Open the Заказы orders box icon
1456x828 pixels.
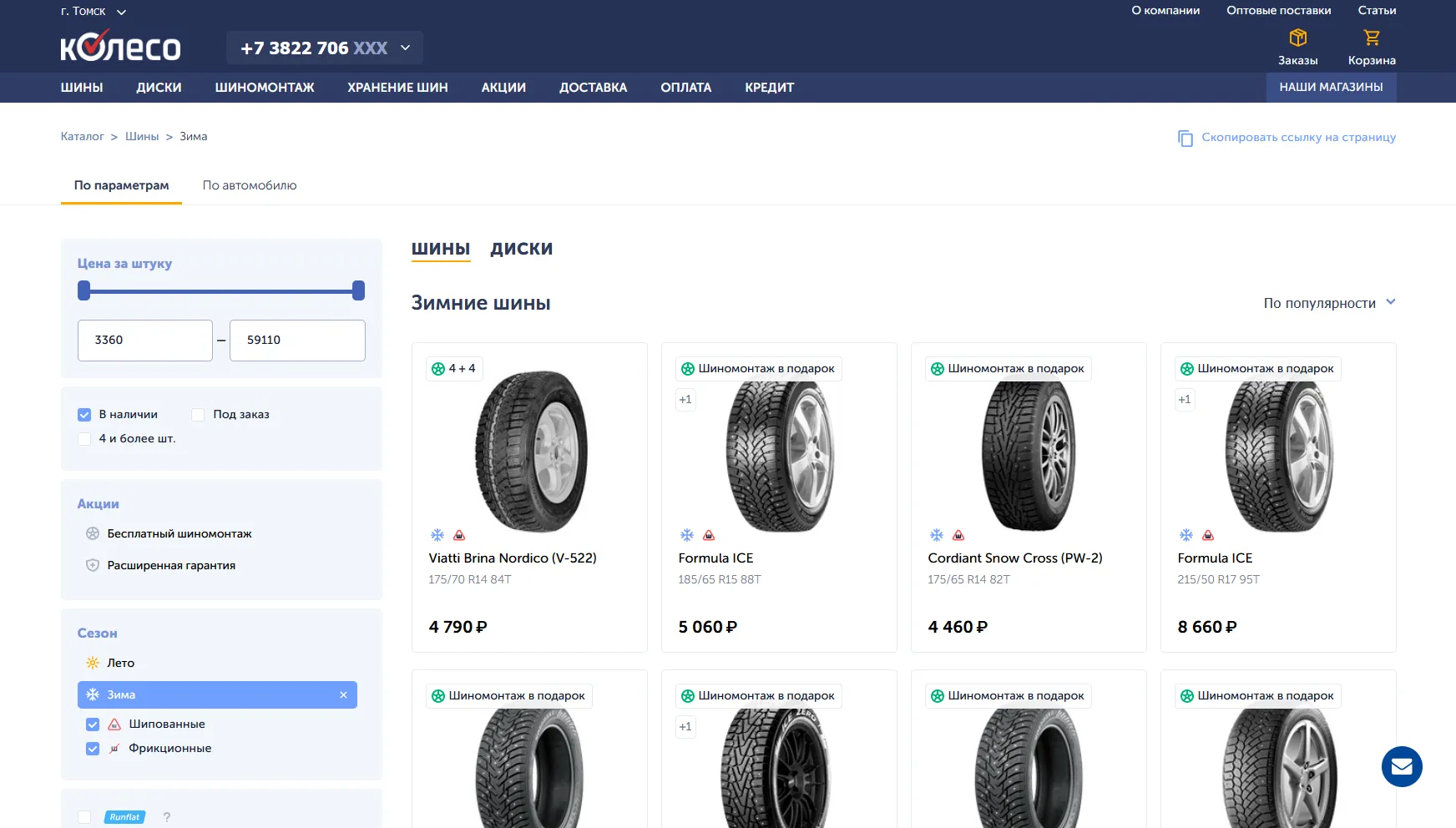pos(1297,38)
